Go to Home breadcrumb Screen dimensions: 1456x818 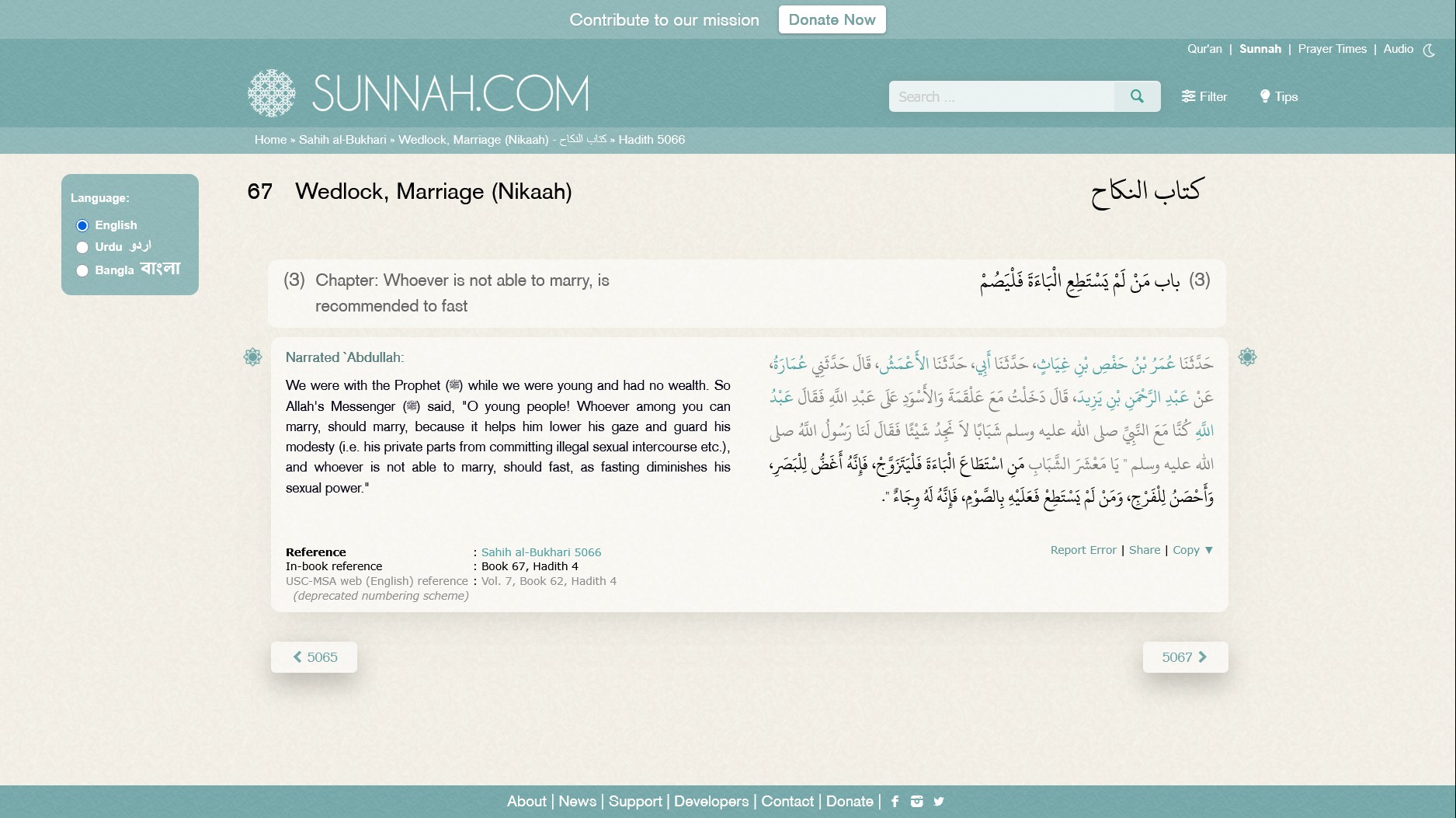[271, 140]
